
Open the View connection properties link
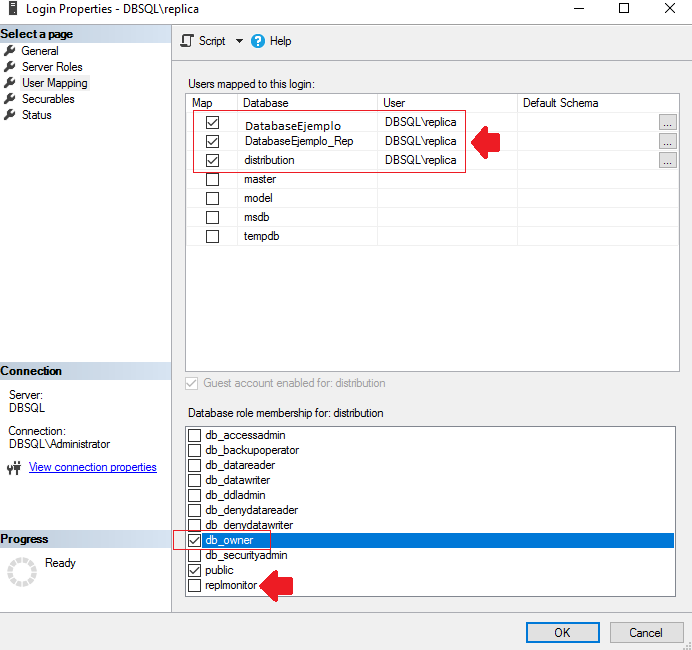pyautogui.click(x=92, y=467)
